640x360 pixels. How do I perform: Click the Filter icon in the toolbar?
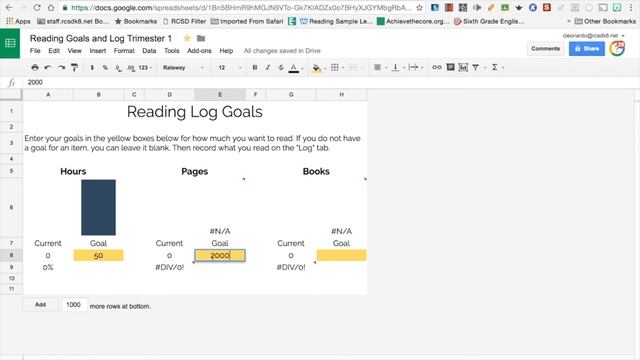point(476,67)
